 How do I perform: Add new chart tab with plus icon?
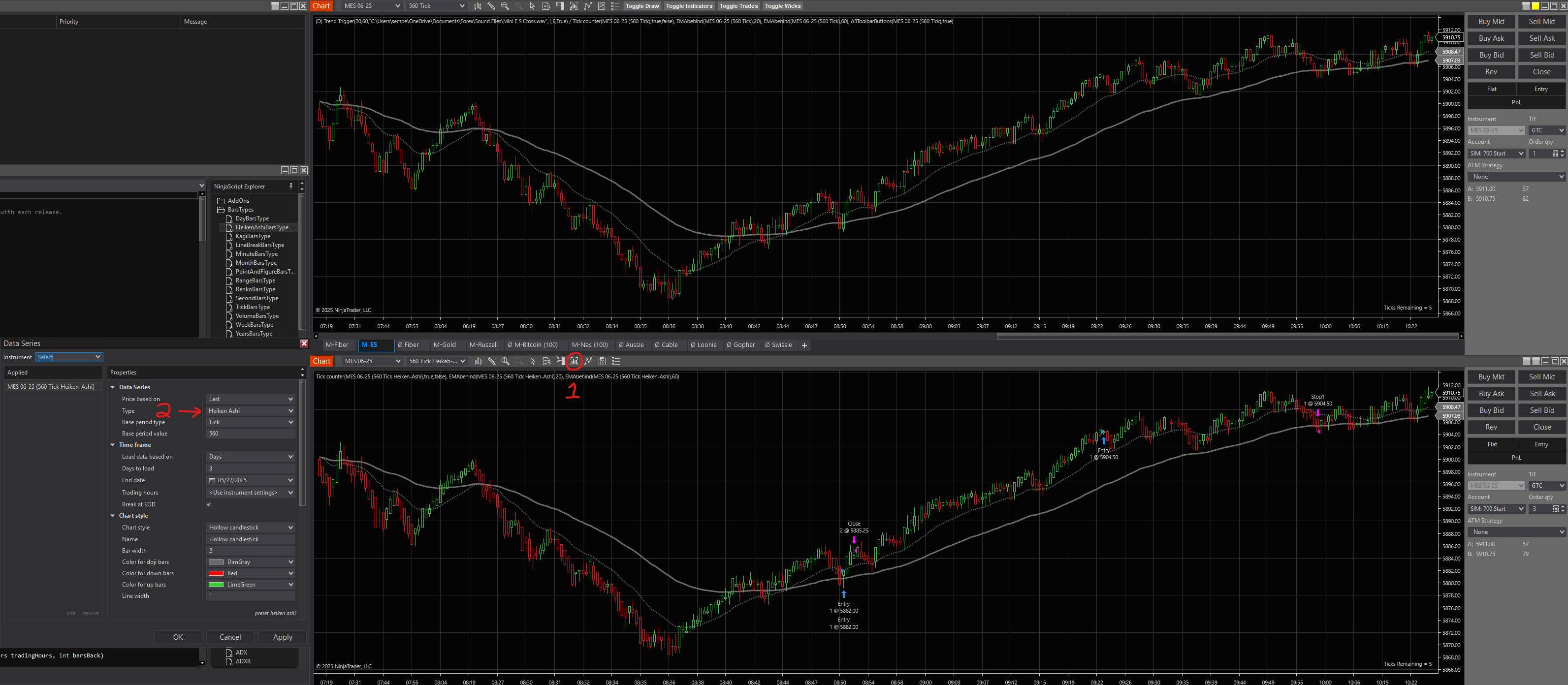[804, 345]
